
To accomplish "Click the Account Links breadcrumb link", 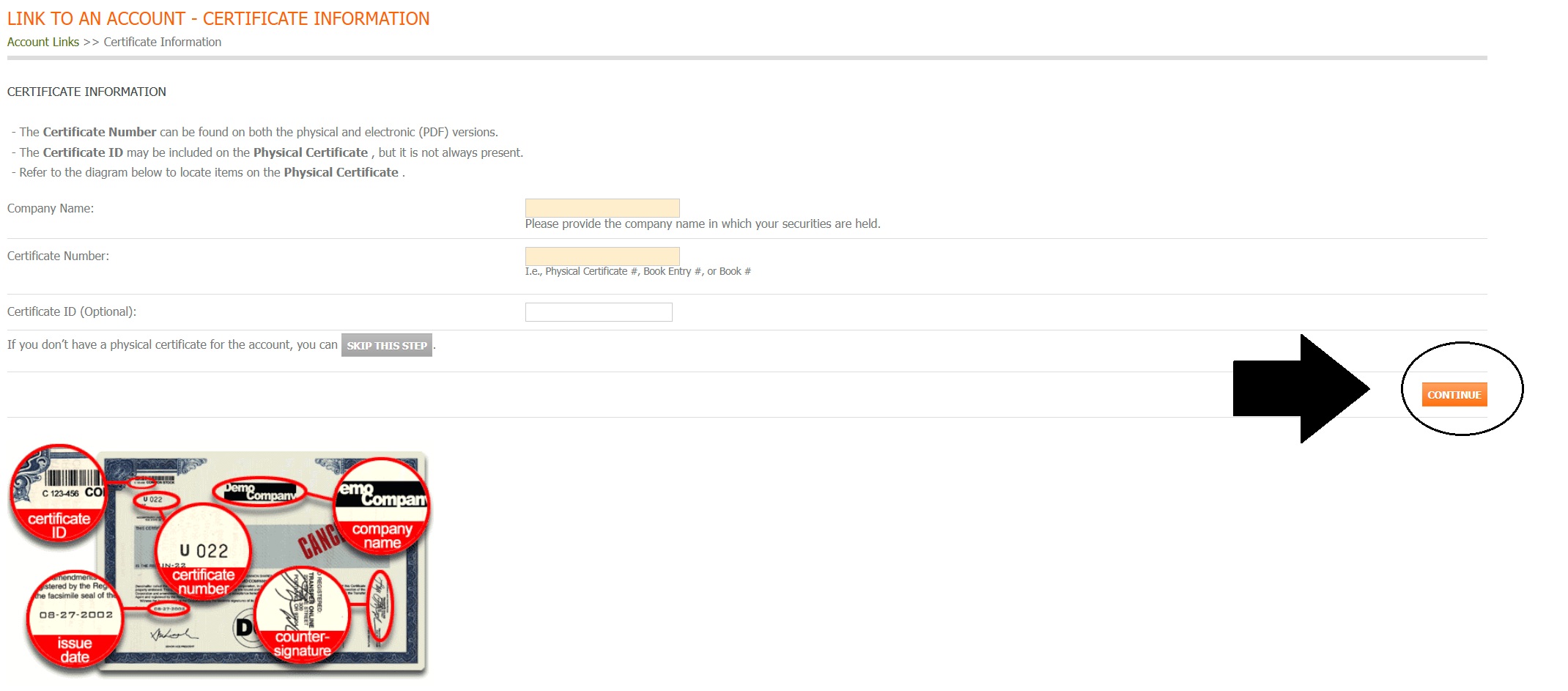I will 43,43.
